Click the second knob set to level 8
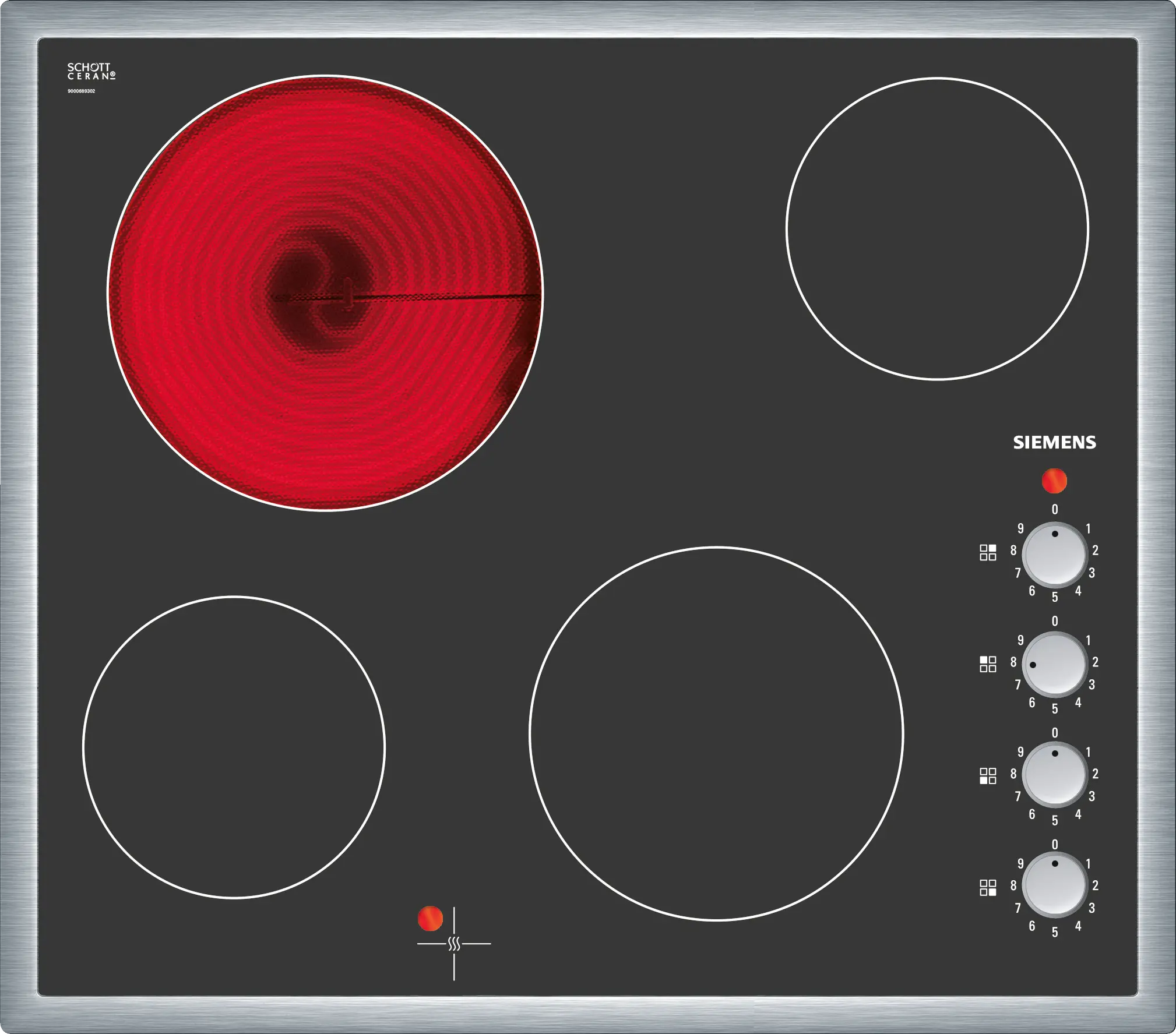The image size is (1176, 1034). 1054,665
